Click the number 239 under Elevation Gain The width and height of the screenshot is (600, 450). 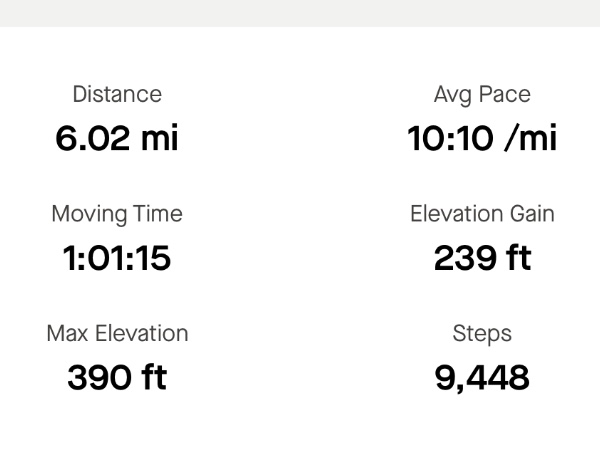tap(465, 258)
